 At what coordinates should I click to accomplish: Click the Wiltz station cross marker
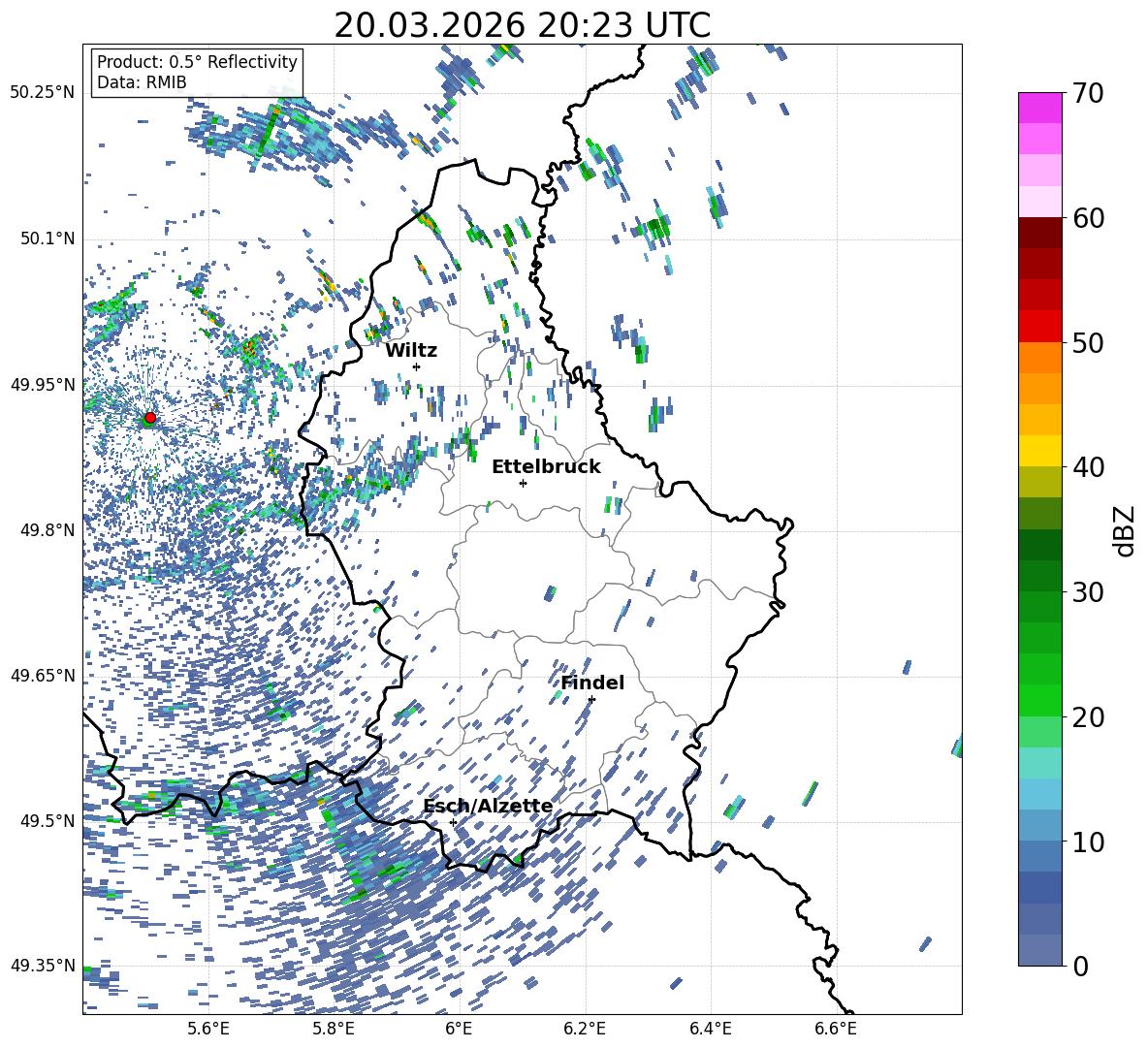[417, 366]
